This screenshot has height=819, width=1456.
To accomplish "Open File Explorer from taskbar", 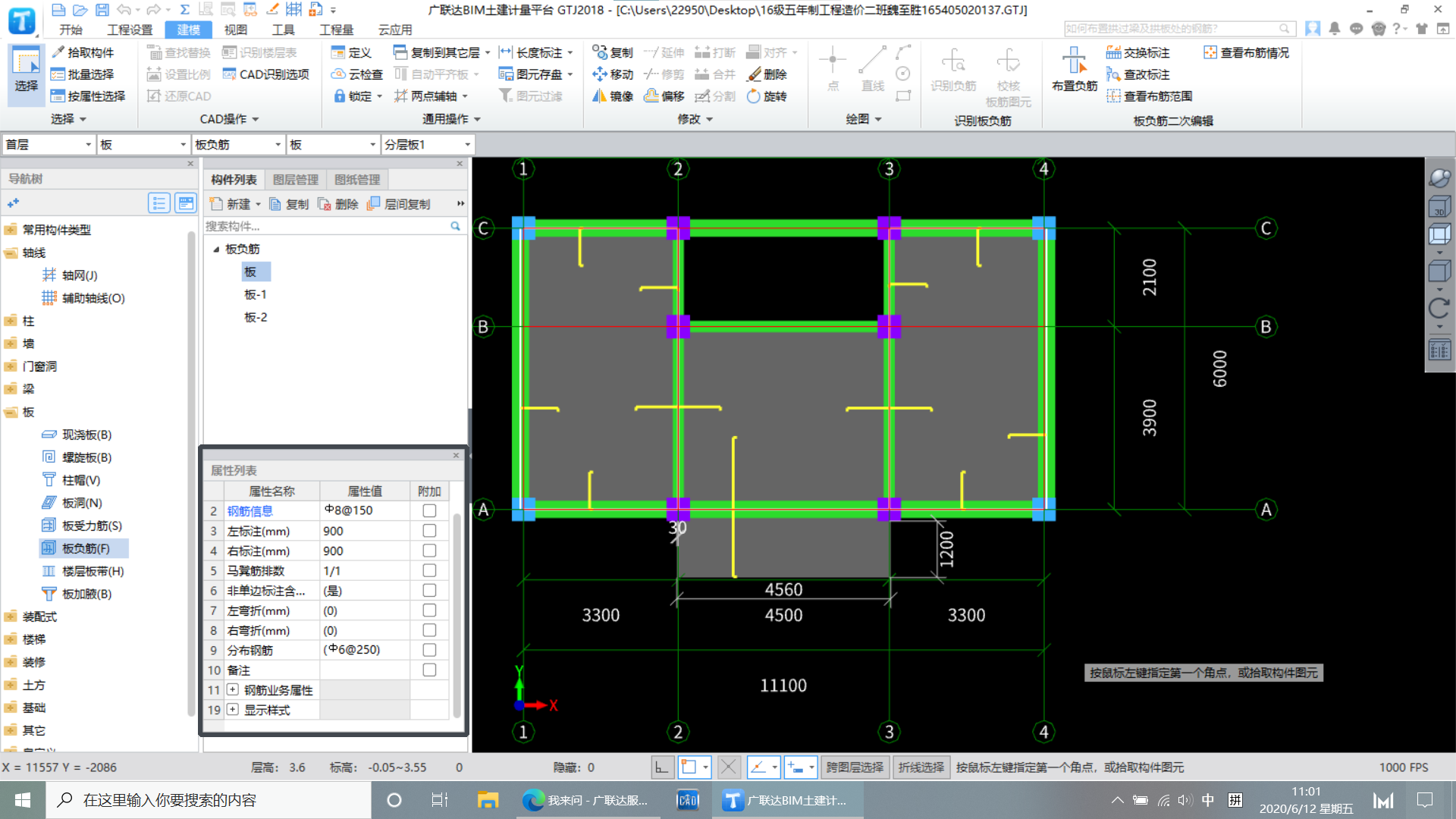I will (x=488, y=800).
